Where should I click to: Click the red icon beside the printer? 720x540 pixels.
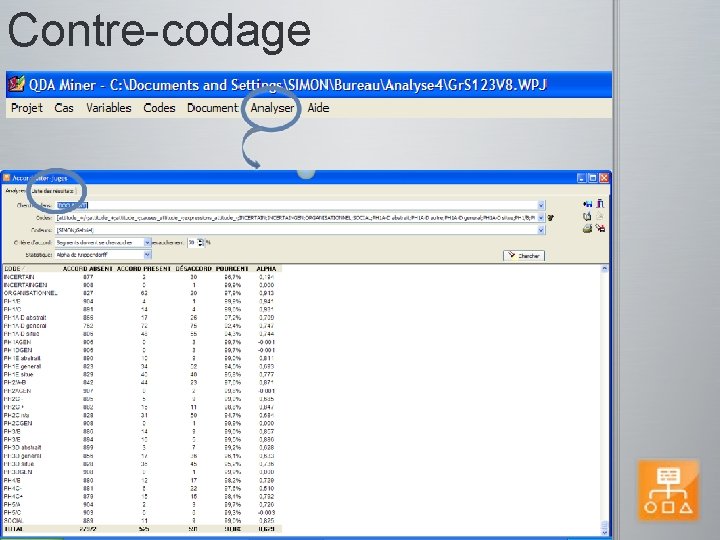point(600,228)
